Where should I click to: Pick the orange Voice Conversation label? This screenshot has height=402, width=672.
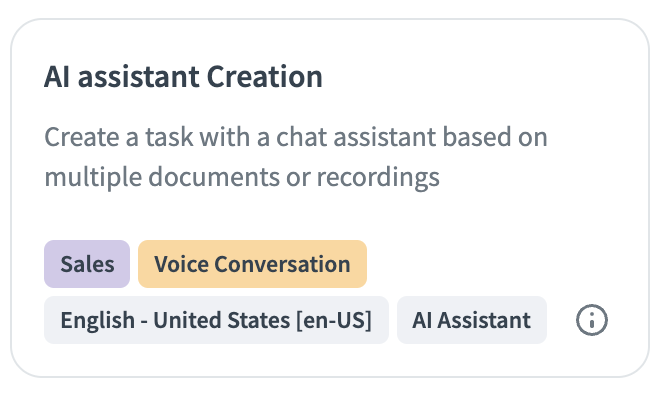pyautogui.click(x=252, y=265)
